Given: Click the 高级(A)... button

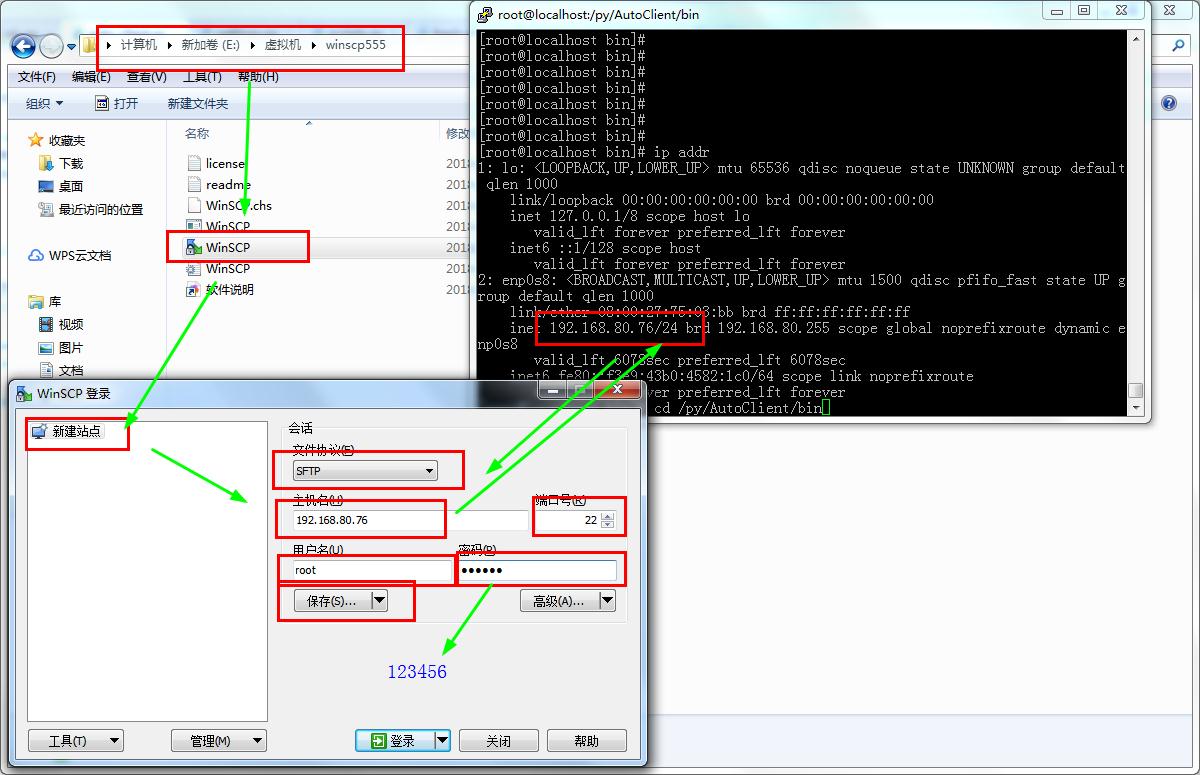Looking at the screenshot, I should point(559,601).
